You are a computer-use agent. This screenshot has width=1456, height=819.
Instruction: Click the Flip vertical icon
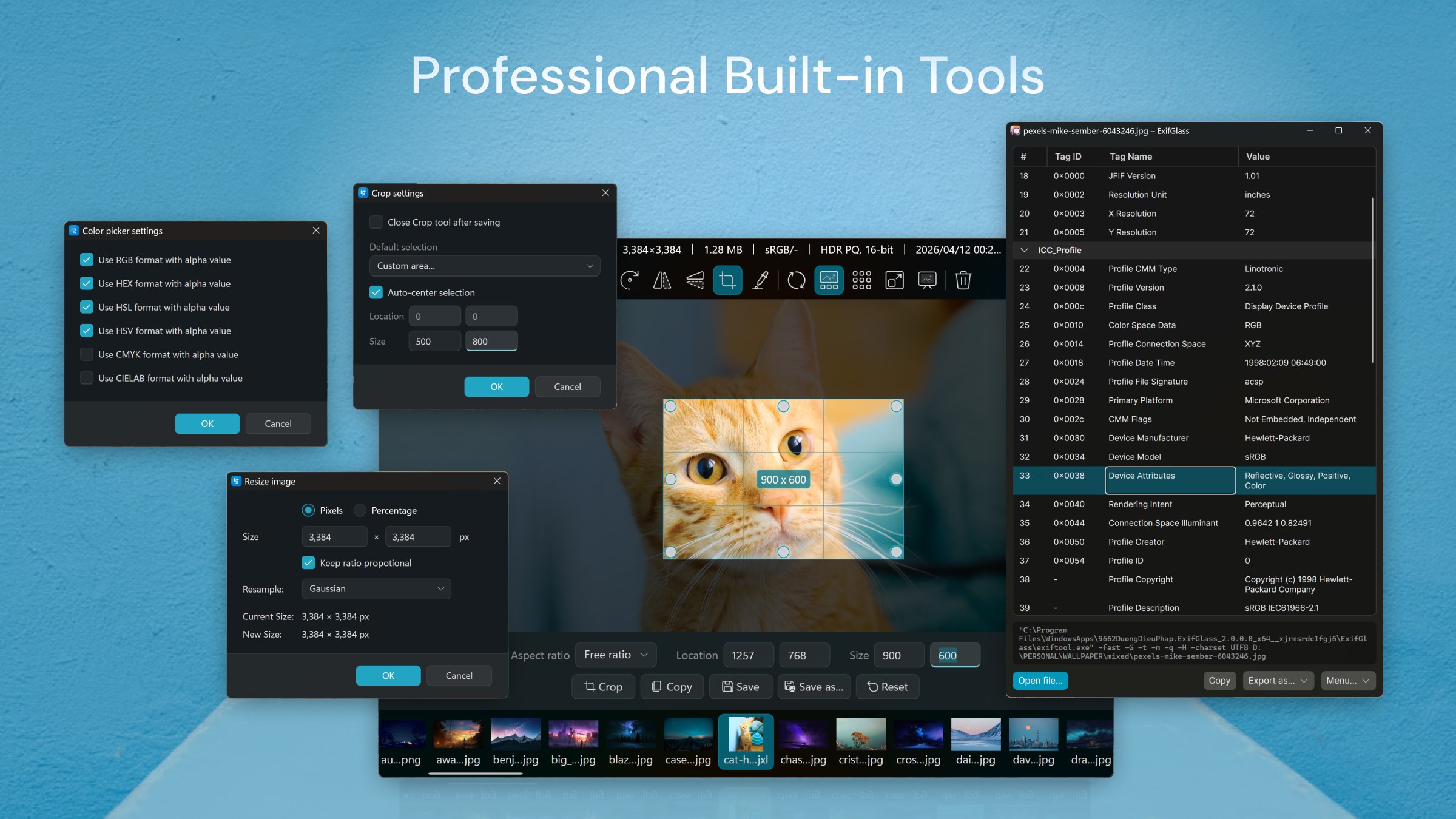695,280
